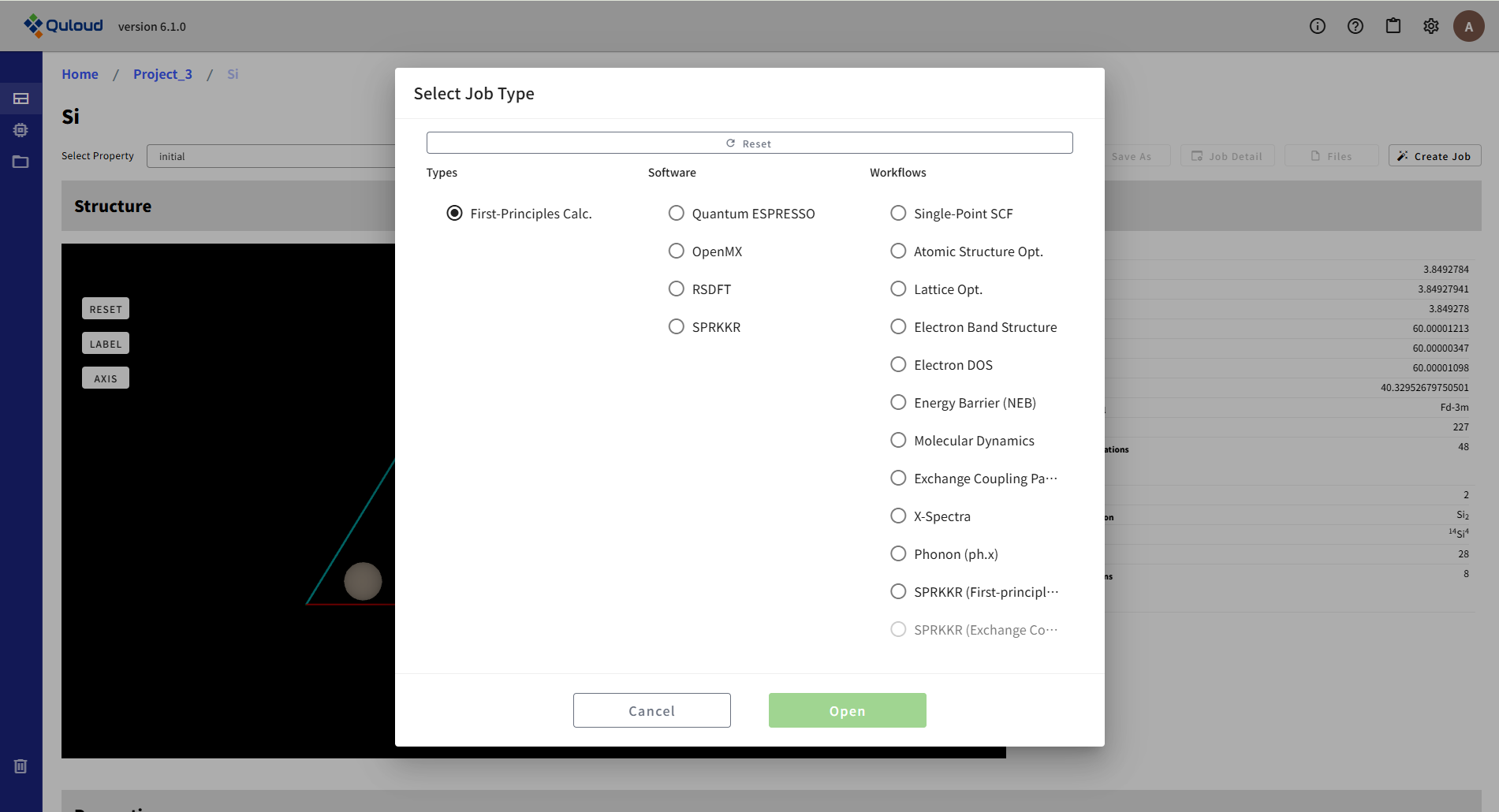Image resolution: width=1499 pixels, height=812 pixels.
Task: Choose Electron Band Structure workflow
Action: (897, 327)
